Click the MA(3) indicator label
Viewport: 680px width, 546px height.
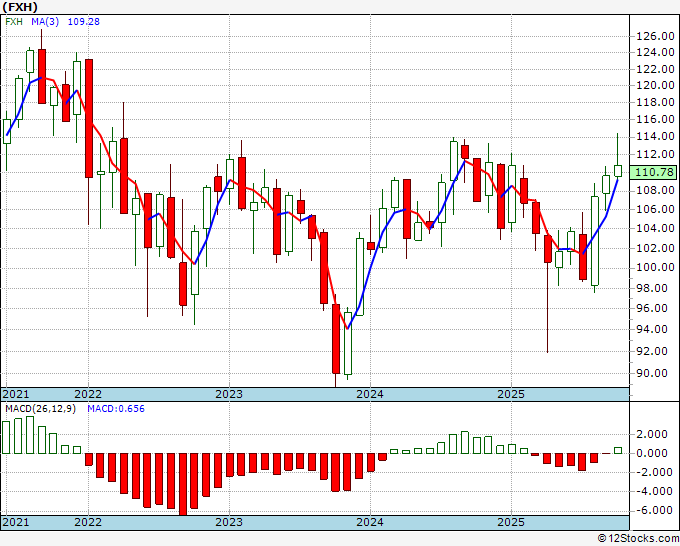(45, 21)
